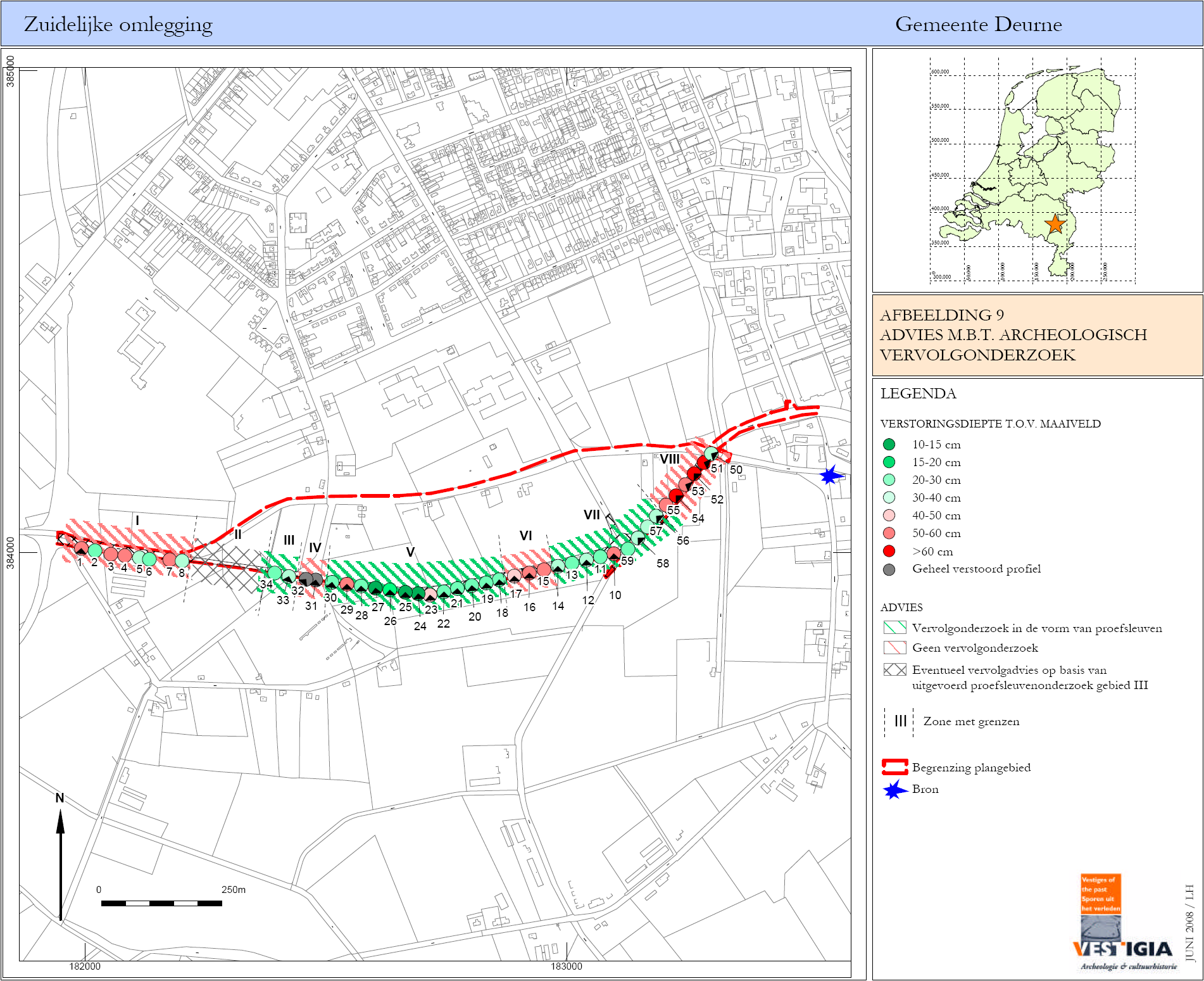The width and height of the screenshot is (1204, 981).
Task: Click the zone III label on map
Action: [289, 540]
